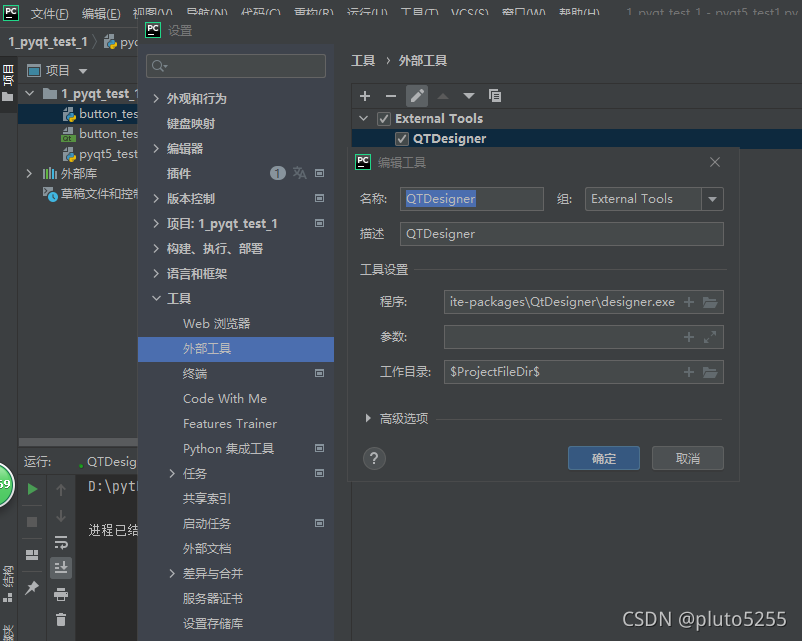Select Keymap settings page
This screenshot has width=802, height=641.
[191, 123]
